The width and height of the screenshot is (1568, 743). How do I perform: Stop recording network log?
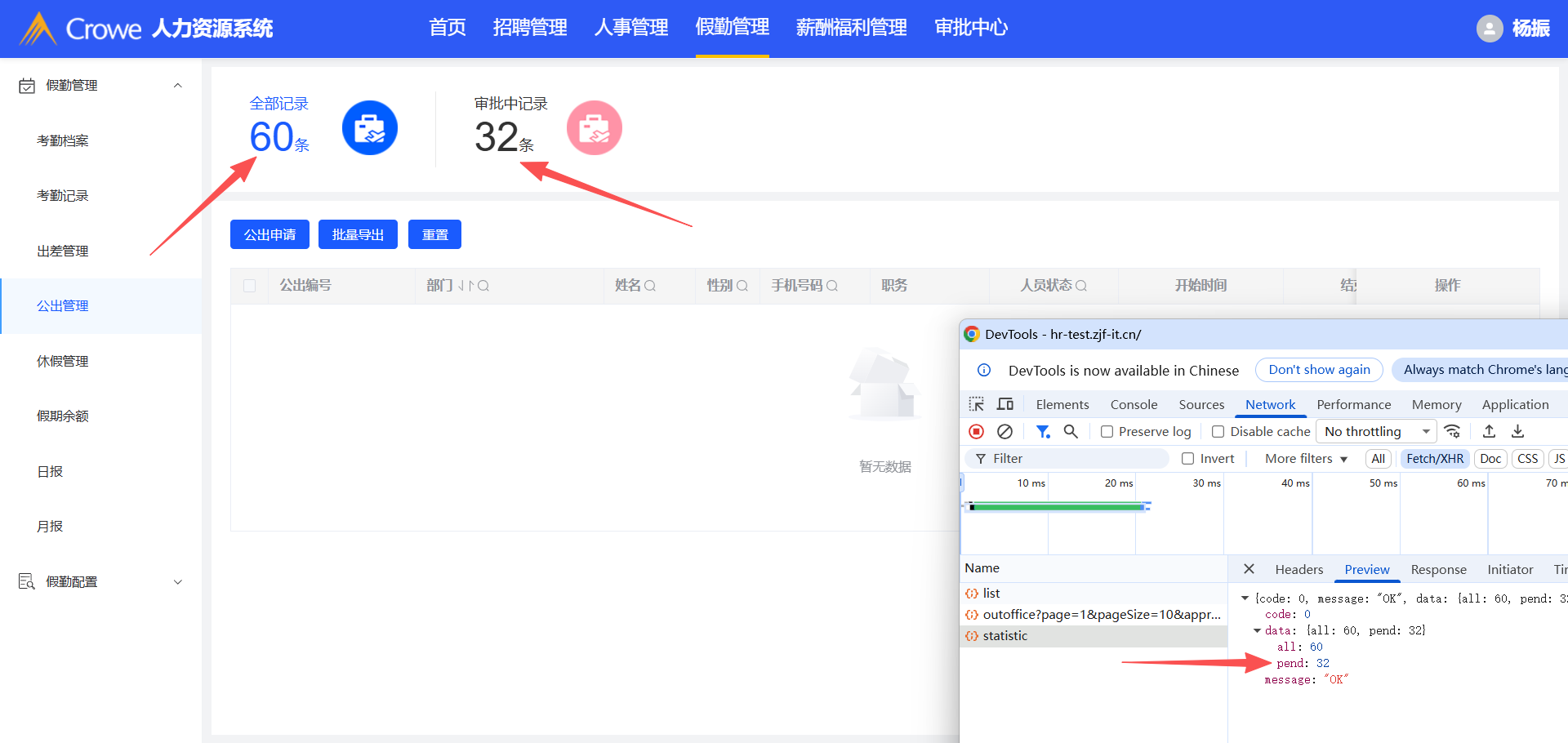click(976, 431)
